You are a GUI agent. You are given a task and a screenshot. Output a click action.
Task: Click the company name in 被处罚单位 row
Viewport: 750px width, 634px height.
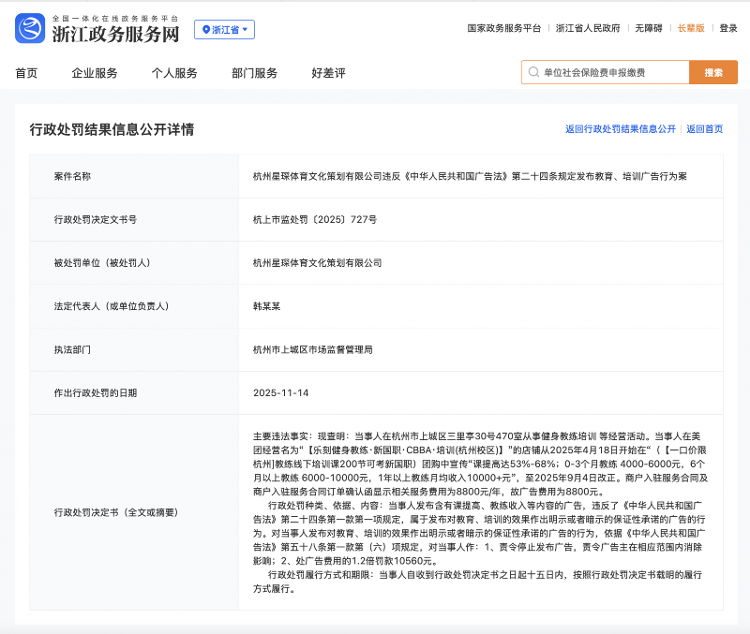318,262
